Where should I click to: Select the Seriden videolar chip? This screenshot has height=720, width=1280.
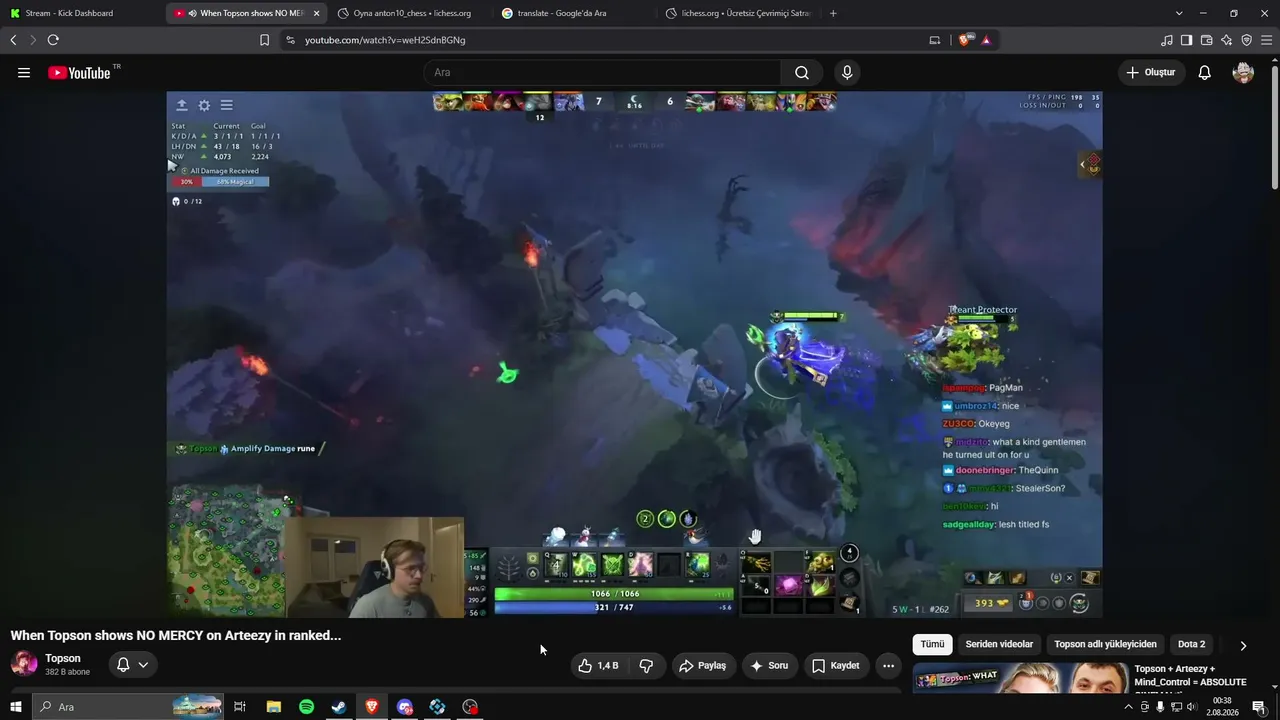pyautogui.click(x=999, y=645)
